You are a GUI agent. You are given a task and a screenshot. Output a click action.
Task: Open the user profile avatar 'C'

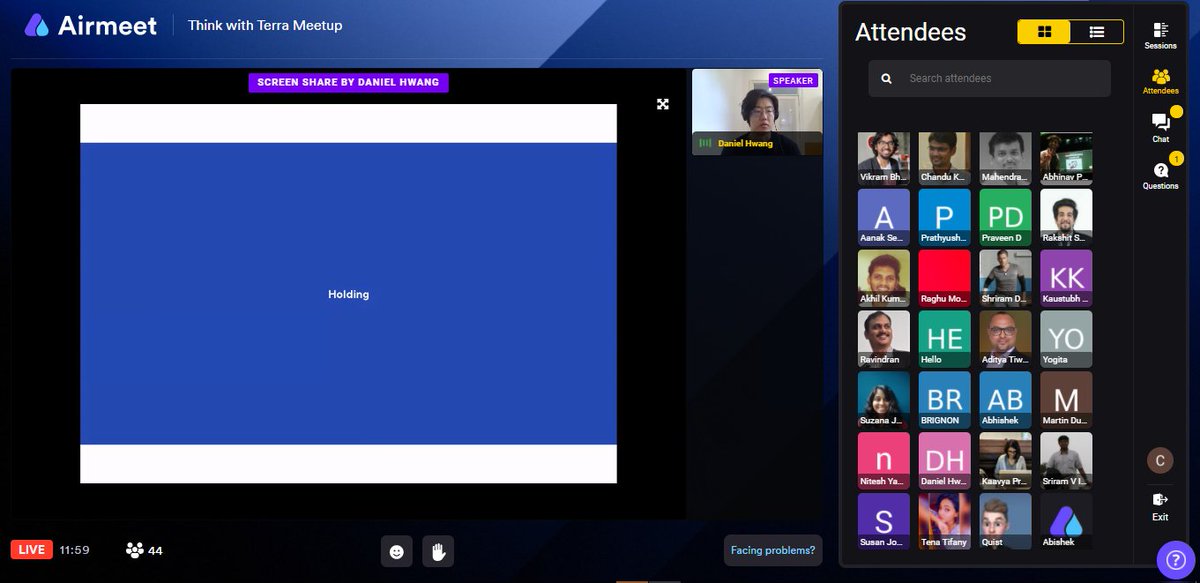1159,460
